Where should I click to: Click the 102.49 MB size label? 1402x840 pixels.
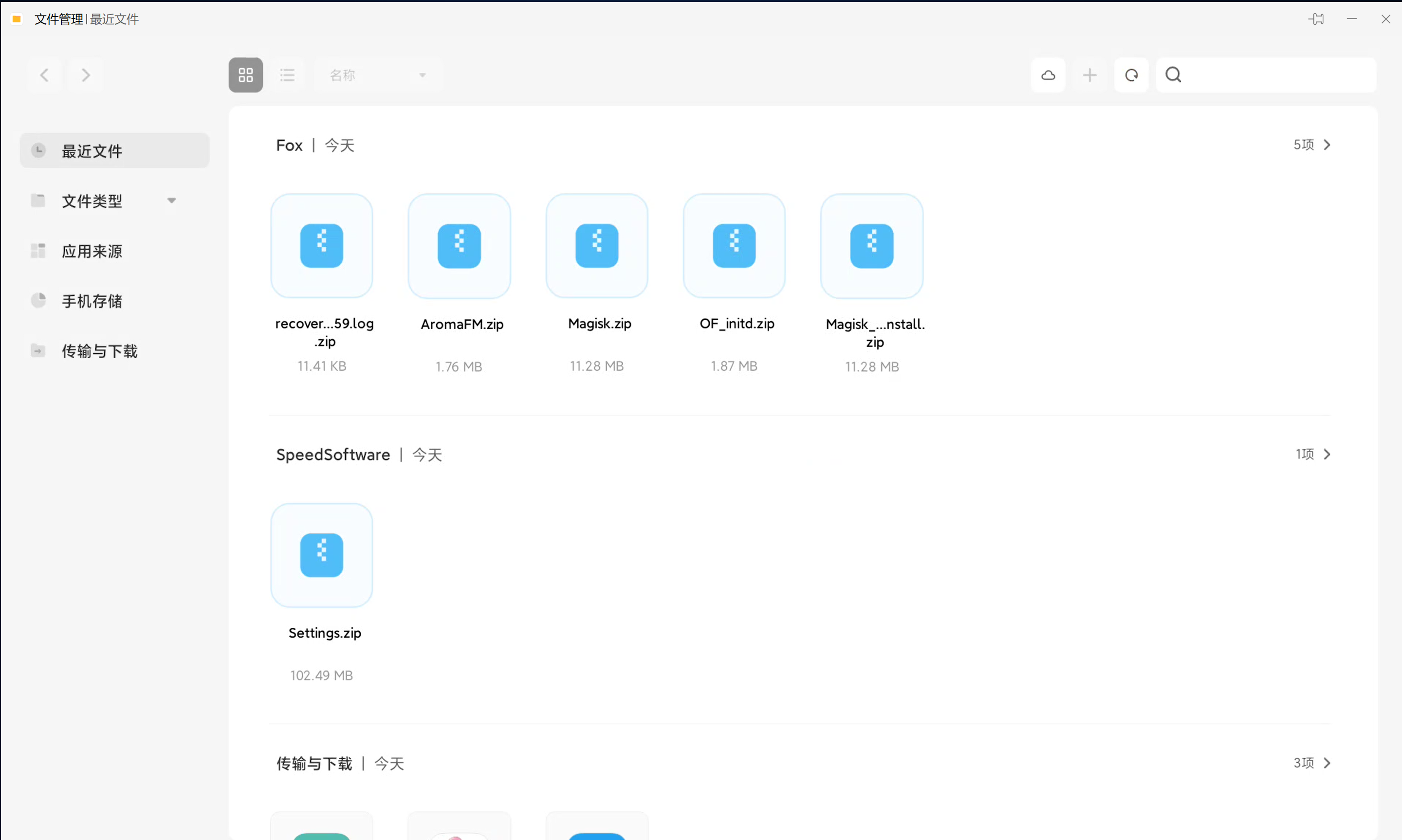point(321,676)
